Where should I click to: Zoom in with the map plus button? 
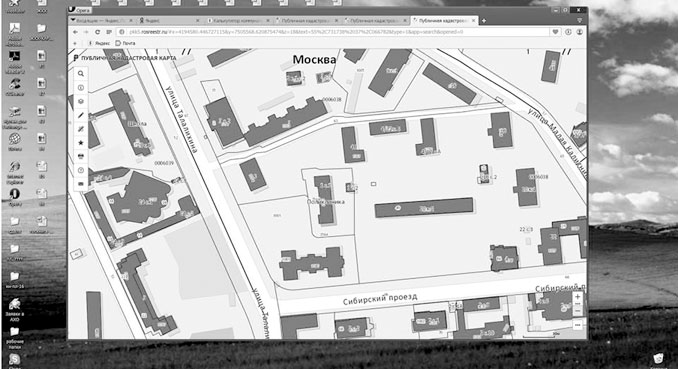578,297
